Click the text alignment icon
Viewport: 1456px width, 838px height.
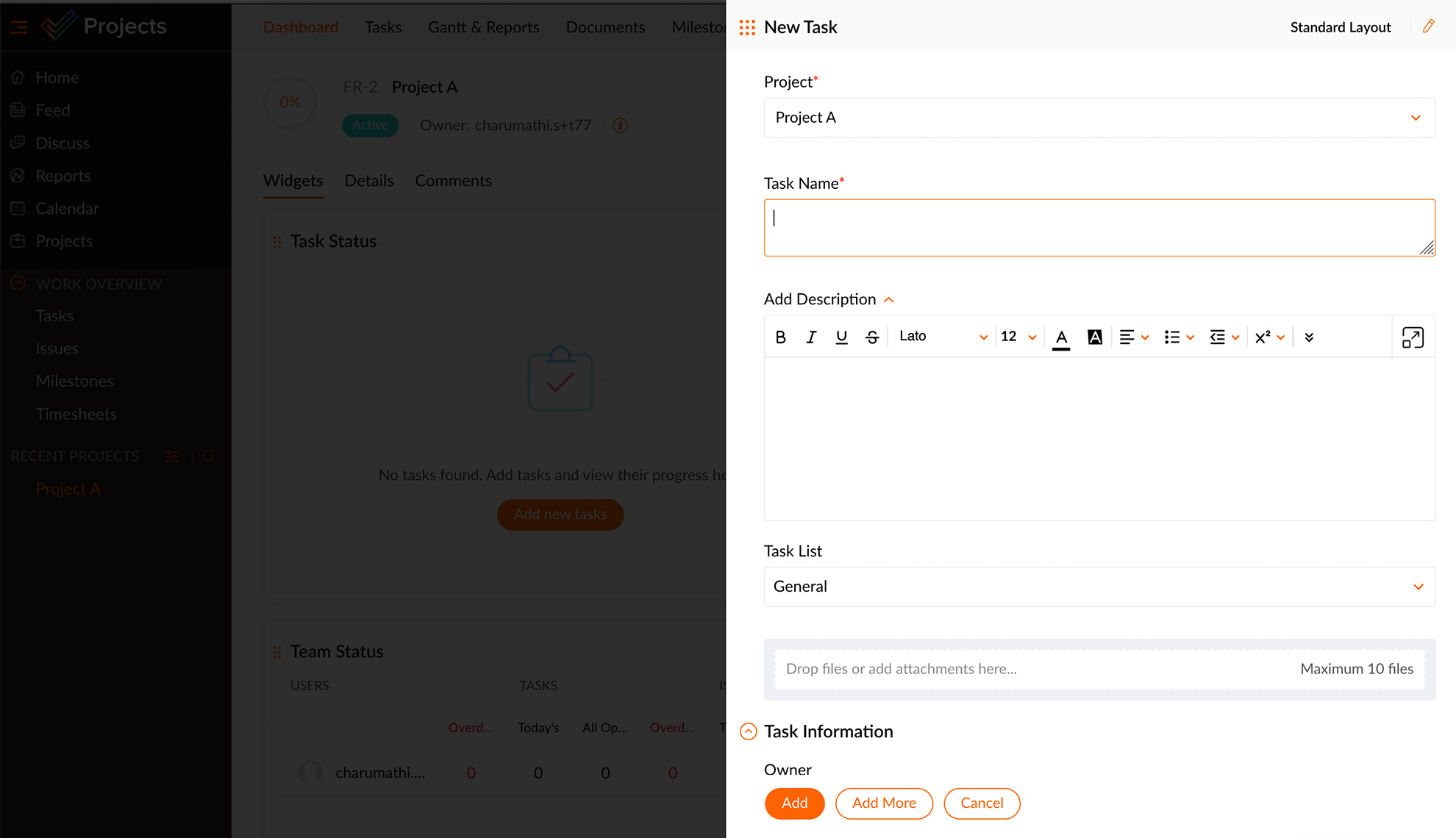click(x=1126, y=337)
